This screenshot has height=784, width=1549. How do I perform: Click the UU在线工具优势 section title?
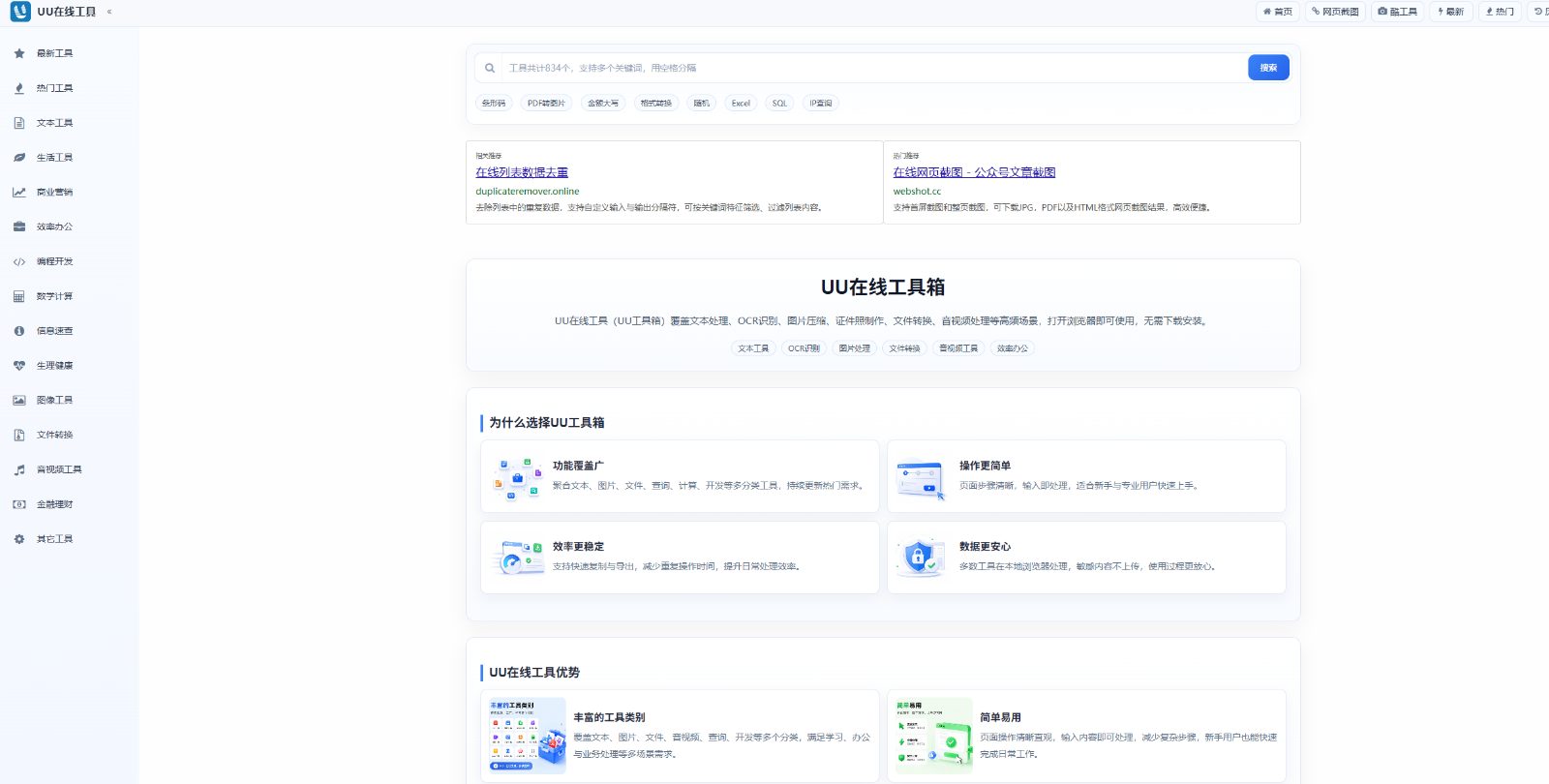(534, 673)
